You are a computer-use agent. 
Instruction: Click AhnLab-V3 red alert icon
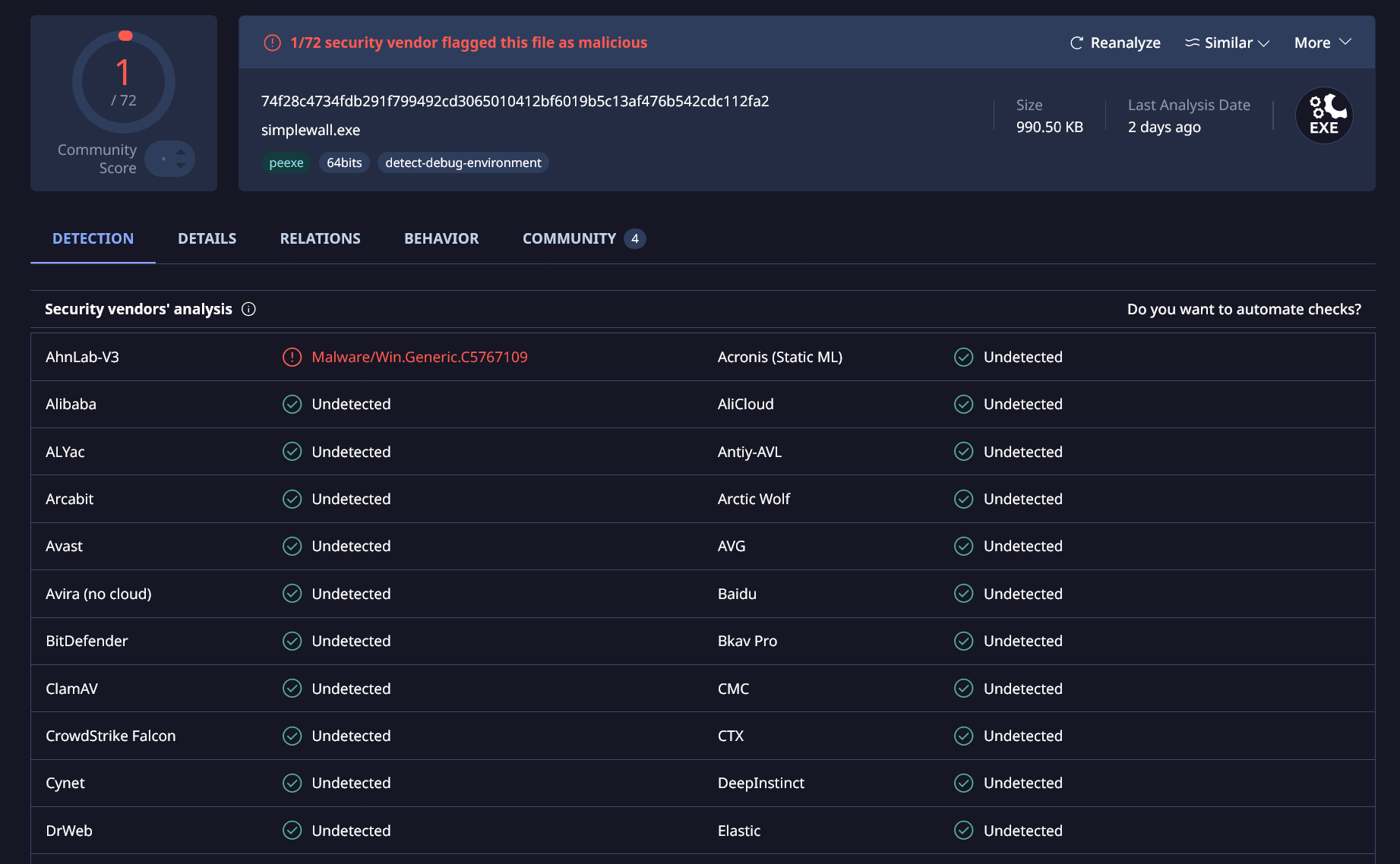pyautogui.click(x=292, y=357)
